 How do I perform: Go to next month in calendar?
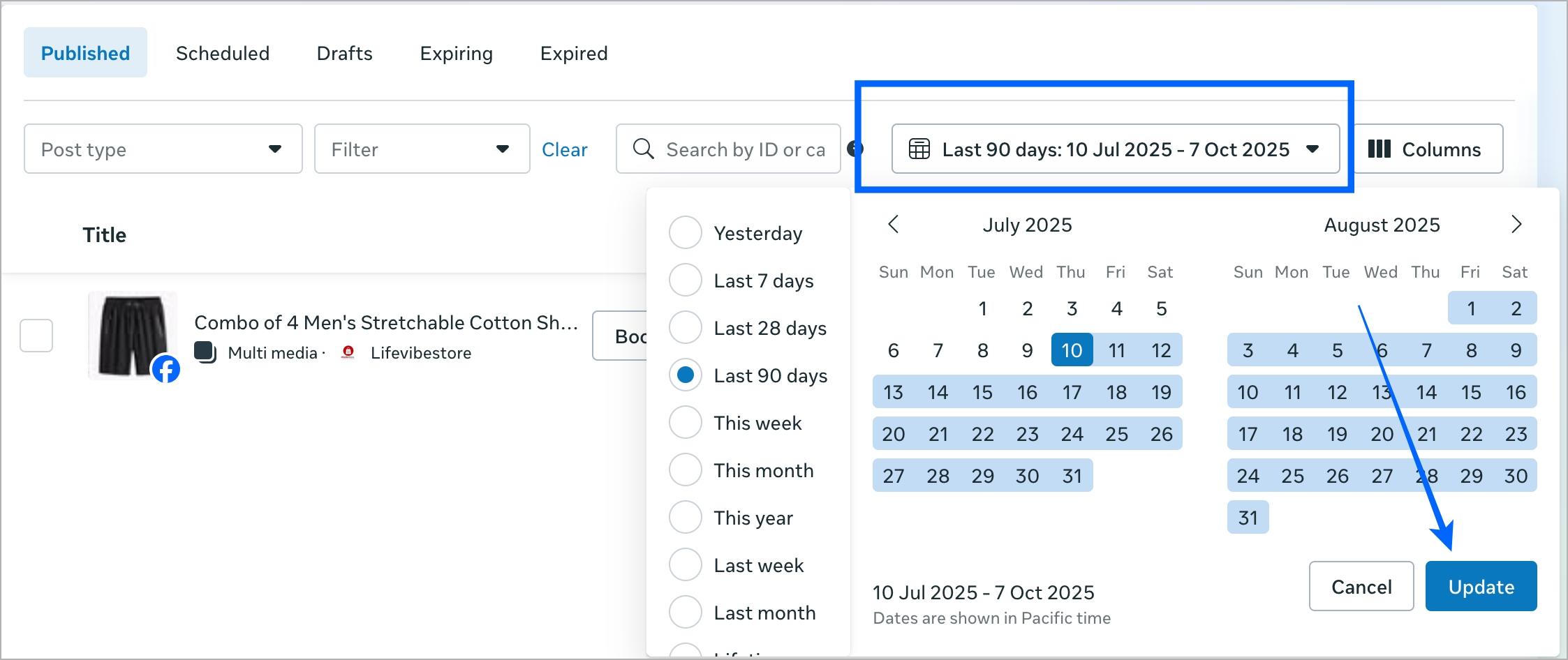click(x=1516, y=225)
